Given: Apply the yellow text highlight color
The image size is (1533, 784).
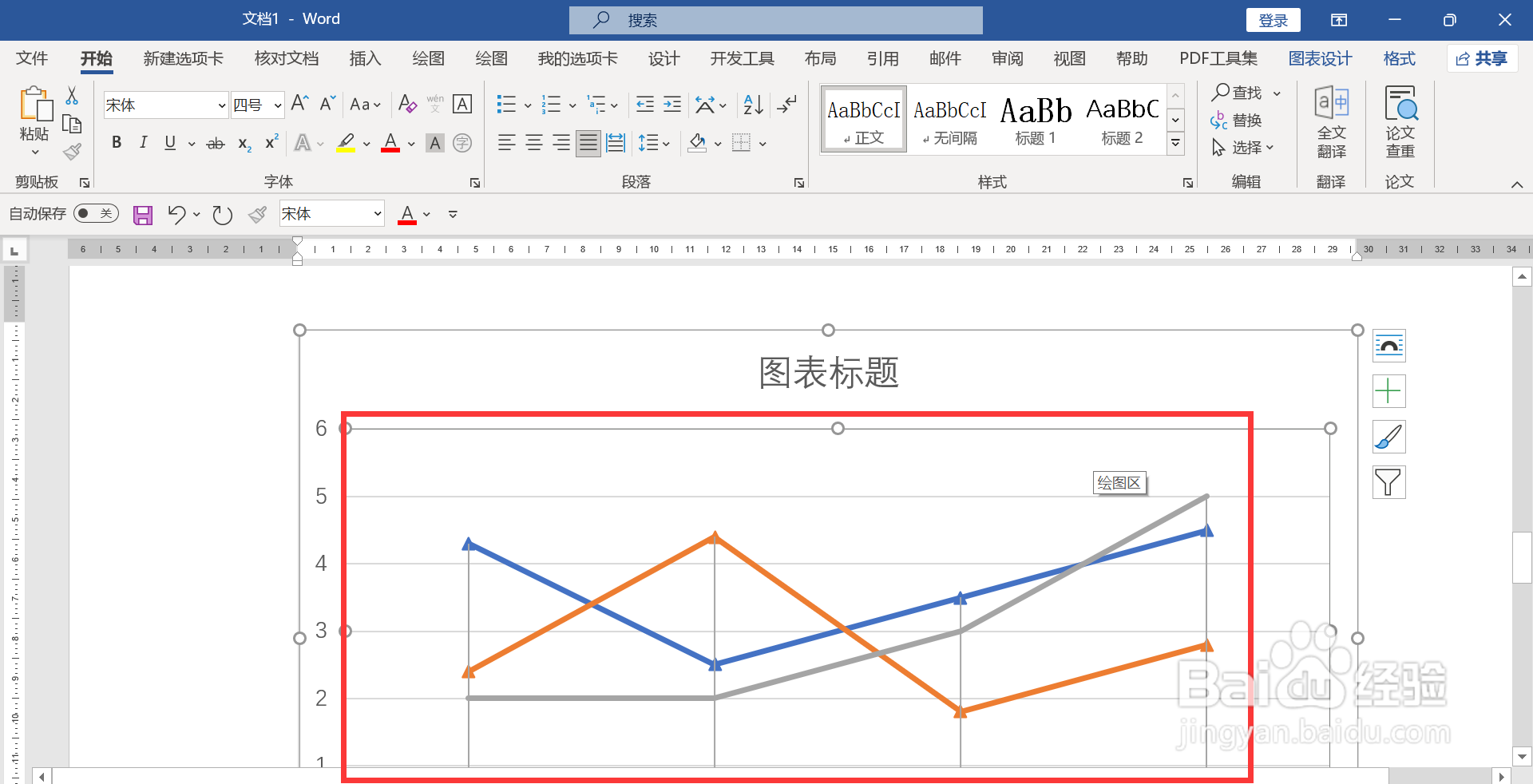Looking at the screenshot, I should [346, 143].
